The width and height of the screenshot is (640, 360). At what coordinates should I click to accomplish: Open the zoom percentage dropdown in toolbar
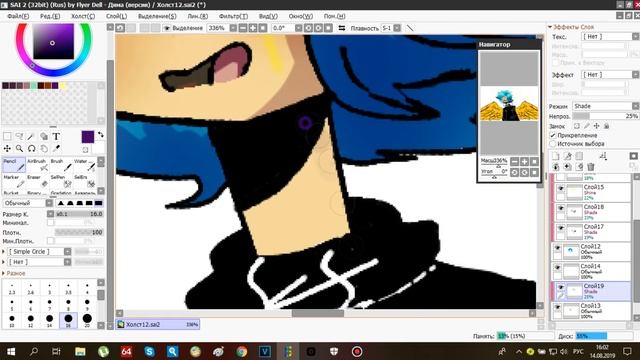click(x=233, y=28)
